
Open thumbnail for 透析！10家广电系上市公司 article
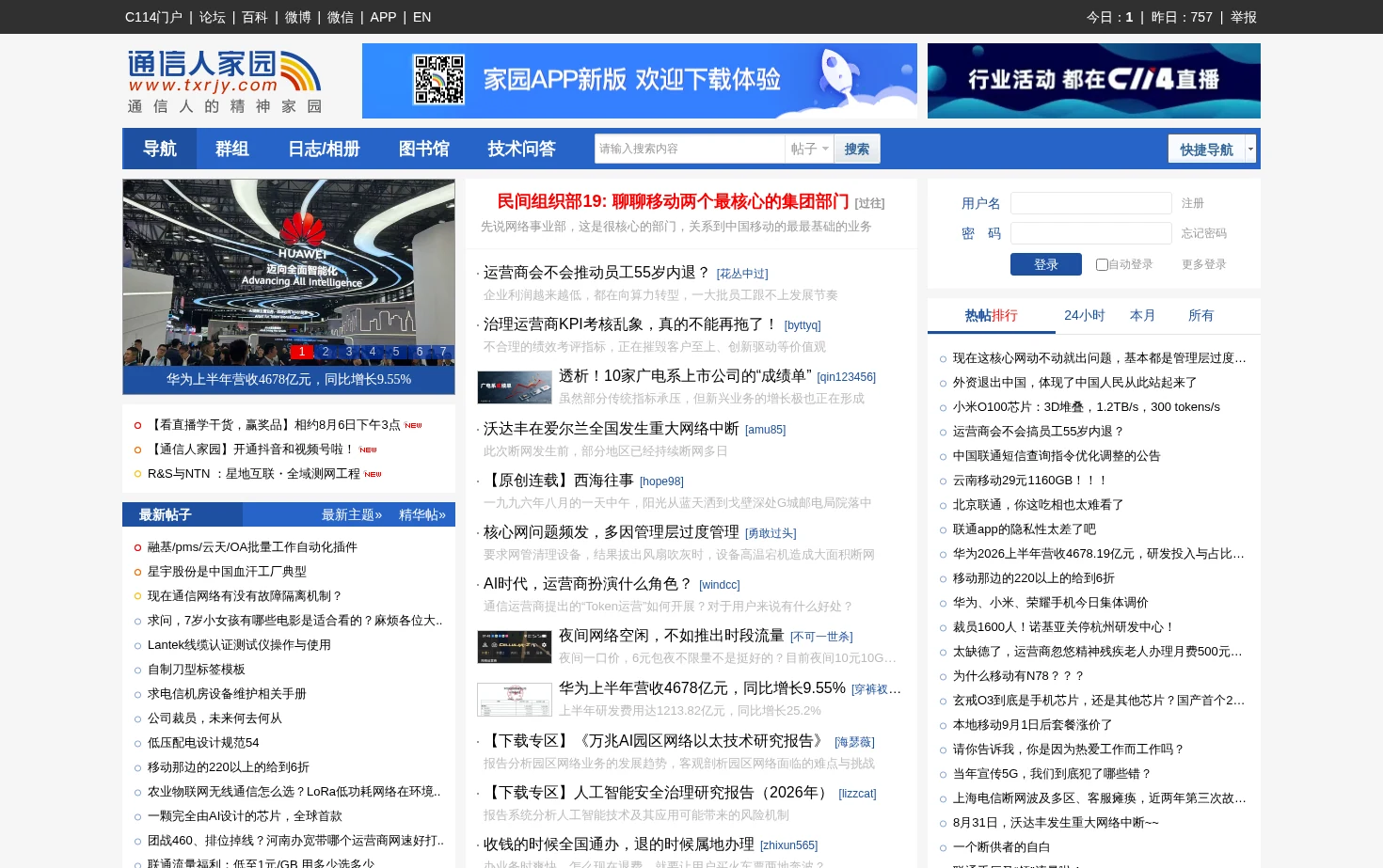click(515, 387)
